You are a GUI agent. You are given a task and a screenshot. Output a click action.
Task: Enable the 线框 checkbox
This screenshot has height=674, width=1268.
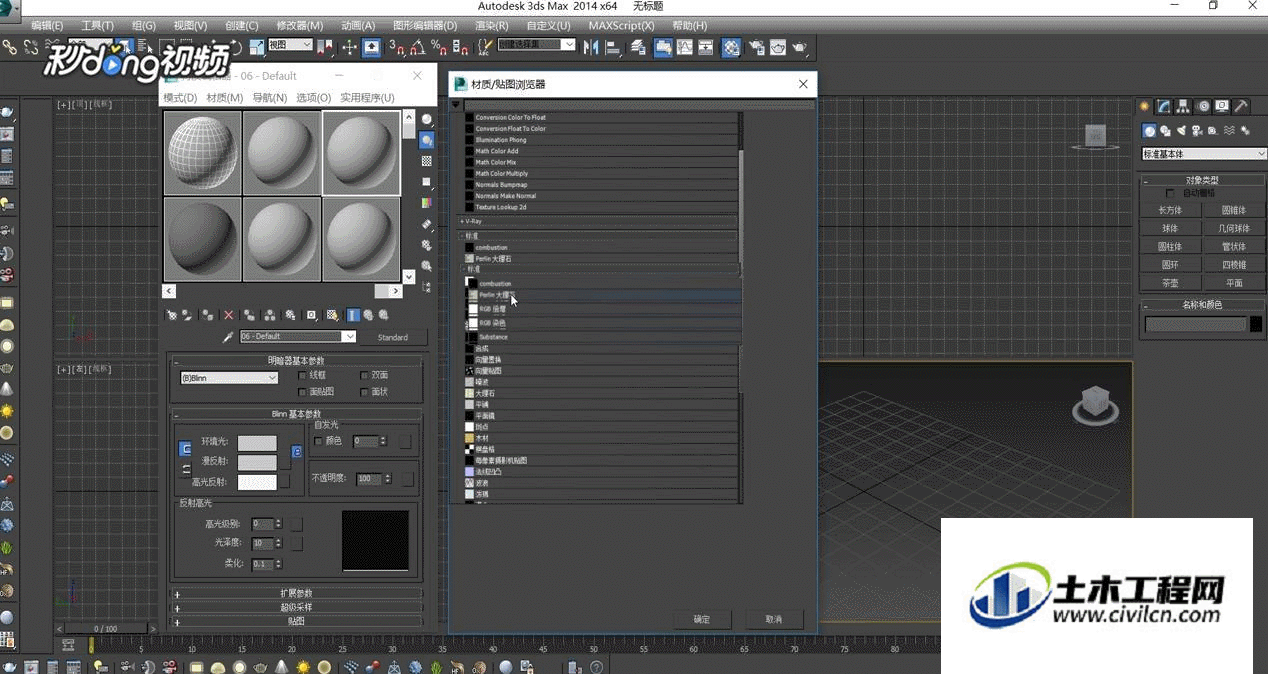[x=302, y=376]
